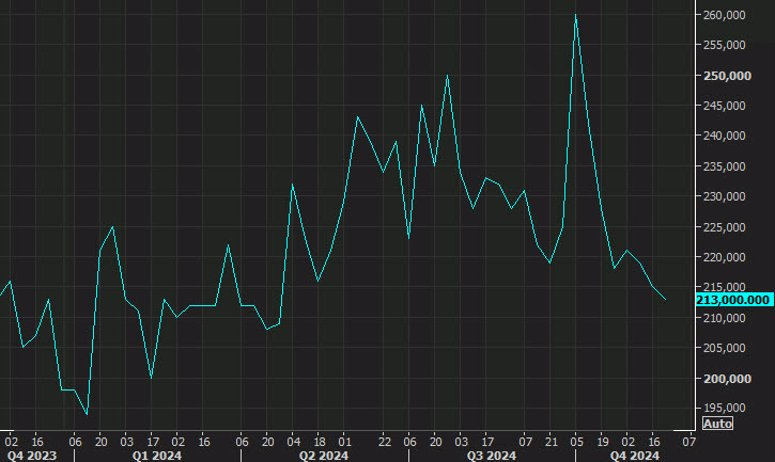Choose the 220,000 level label
This screenshot has height=462, width=775.
pos(724,257)
